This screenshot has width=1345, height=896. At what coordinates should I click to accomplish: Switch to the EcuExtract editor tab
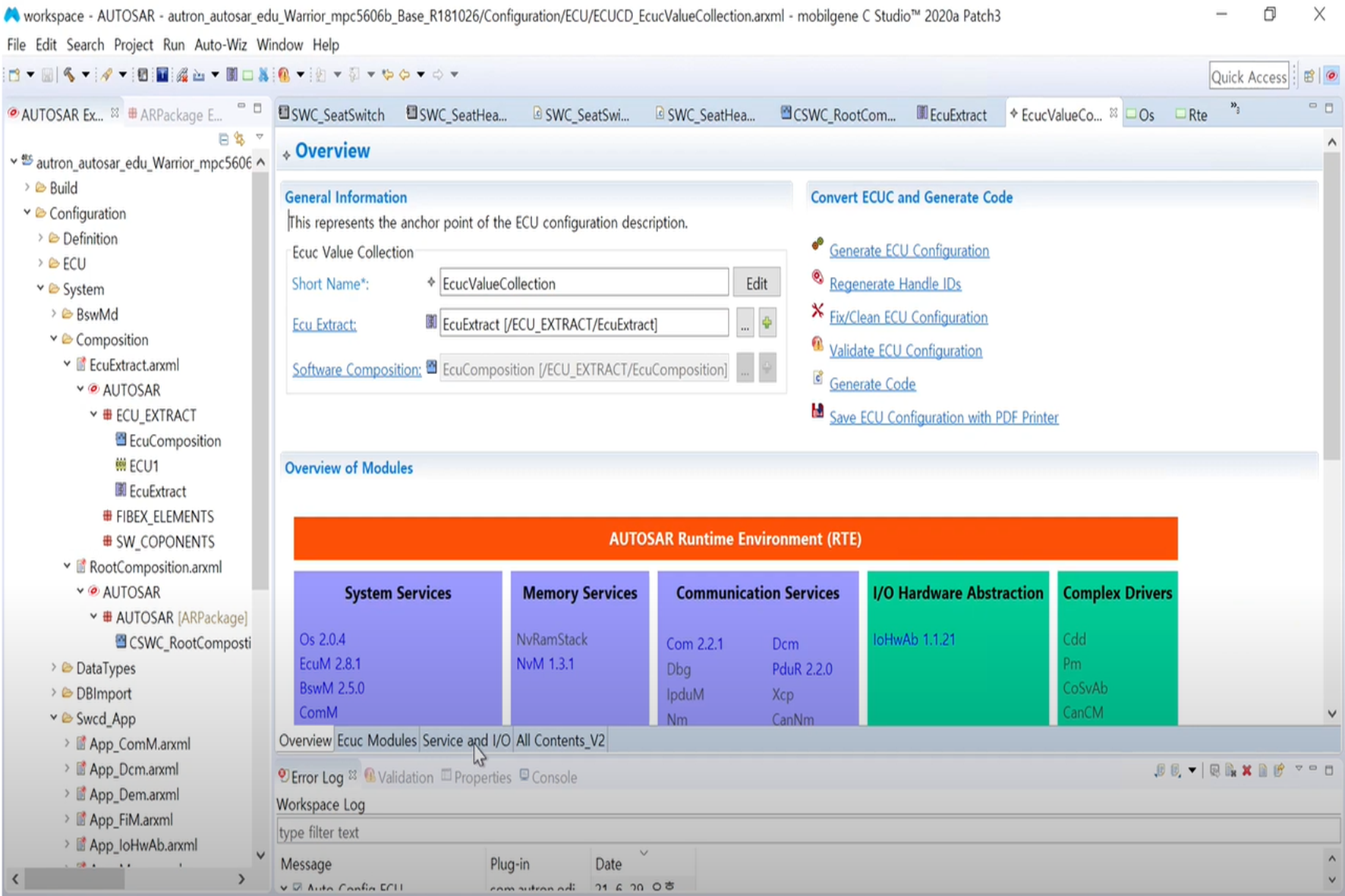(x=952, y=115)
